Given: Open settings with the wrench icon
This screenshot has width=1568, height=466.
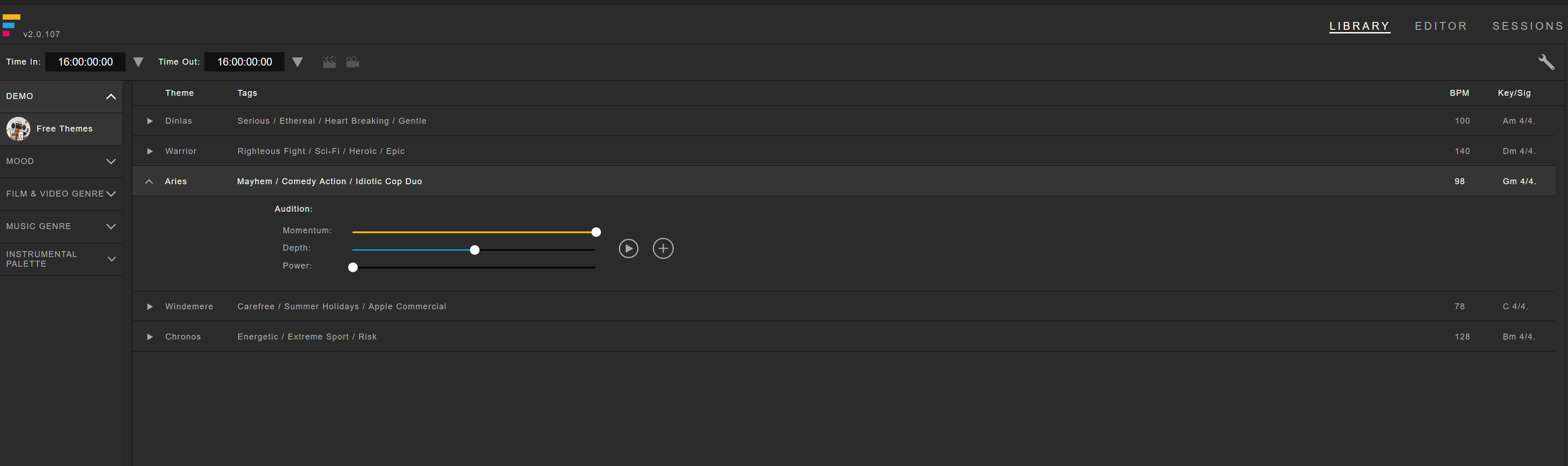Looking at the screenshot, I should [x=1546, y=62].
